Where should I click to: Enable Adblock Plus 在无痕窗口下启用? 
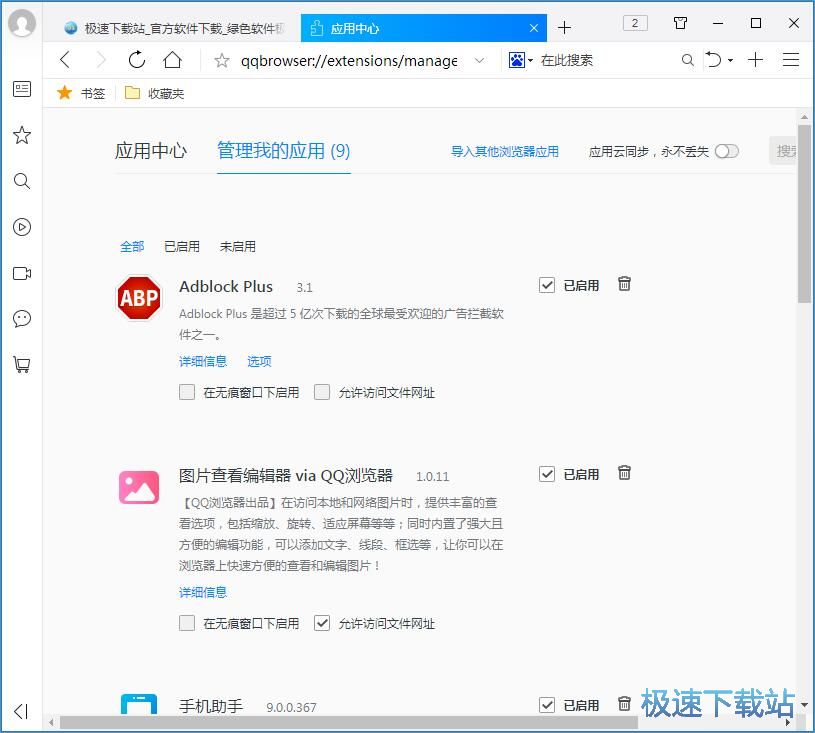tap(187, 392)
